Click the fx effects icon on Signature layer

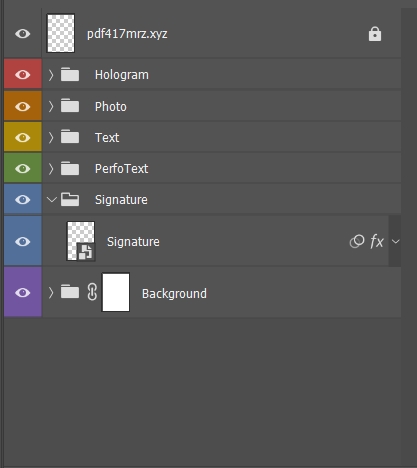[377, 241]
